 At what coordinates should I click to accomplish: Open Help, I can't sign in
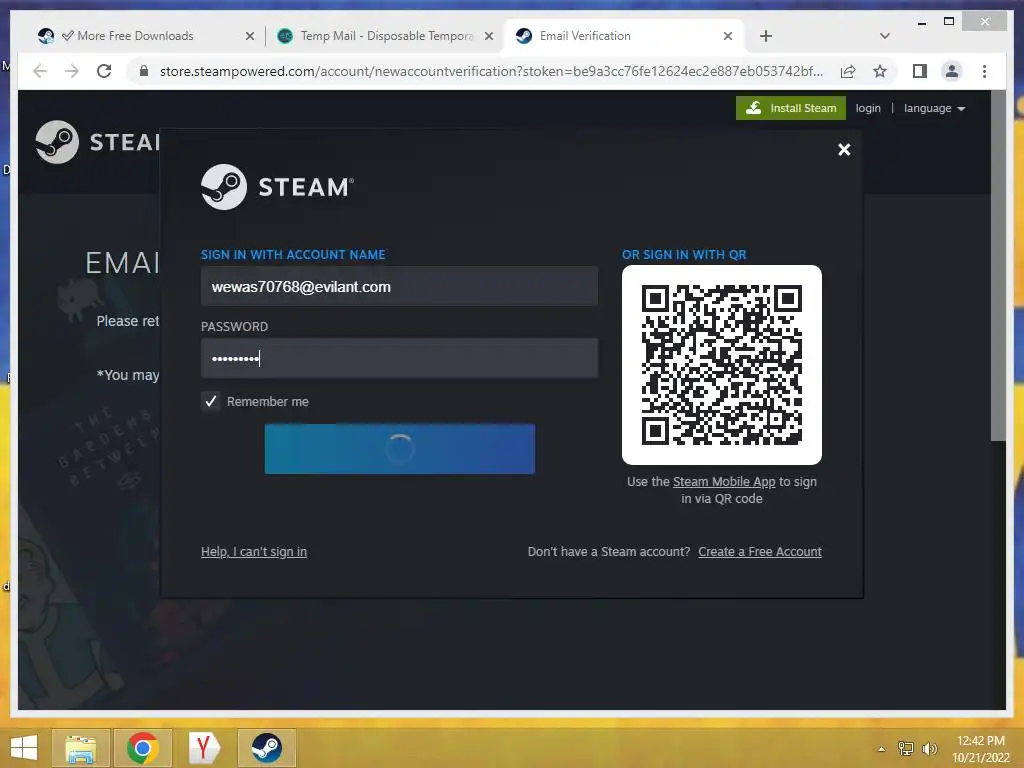[254, 552]
